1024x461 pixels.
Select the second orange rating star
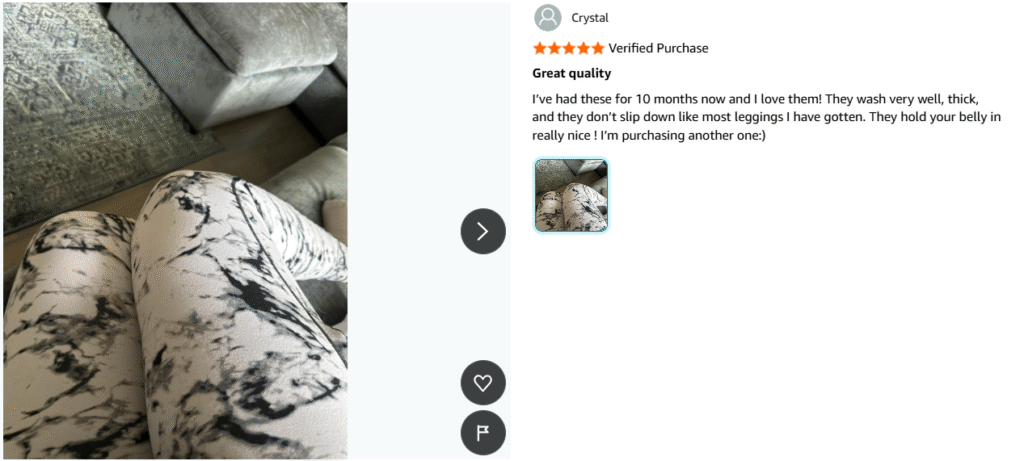[x=554, y=48]
